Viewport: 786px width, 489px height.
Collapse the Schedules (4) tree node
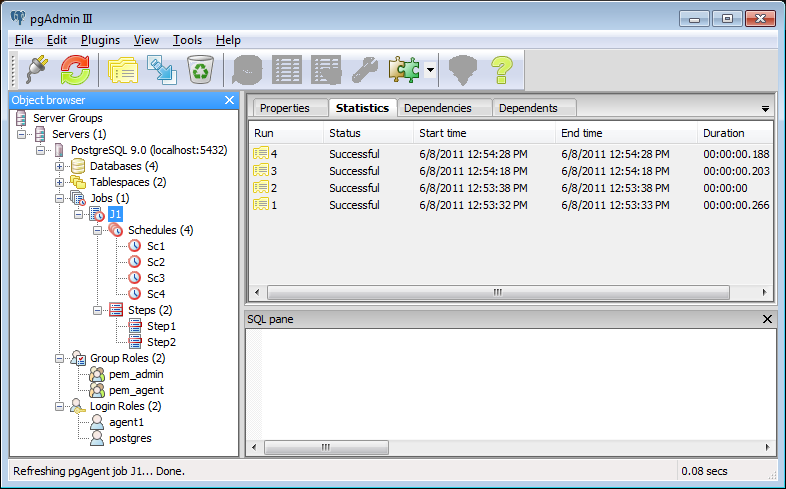(98, 230)
